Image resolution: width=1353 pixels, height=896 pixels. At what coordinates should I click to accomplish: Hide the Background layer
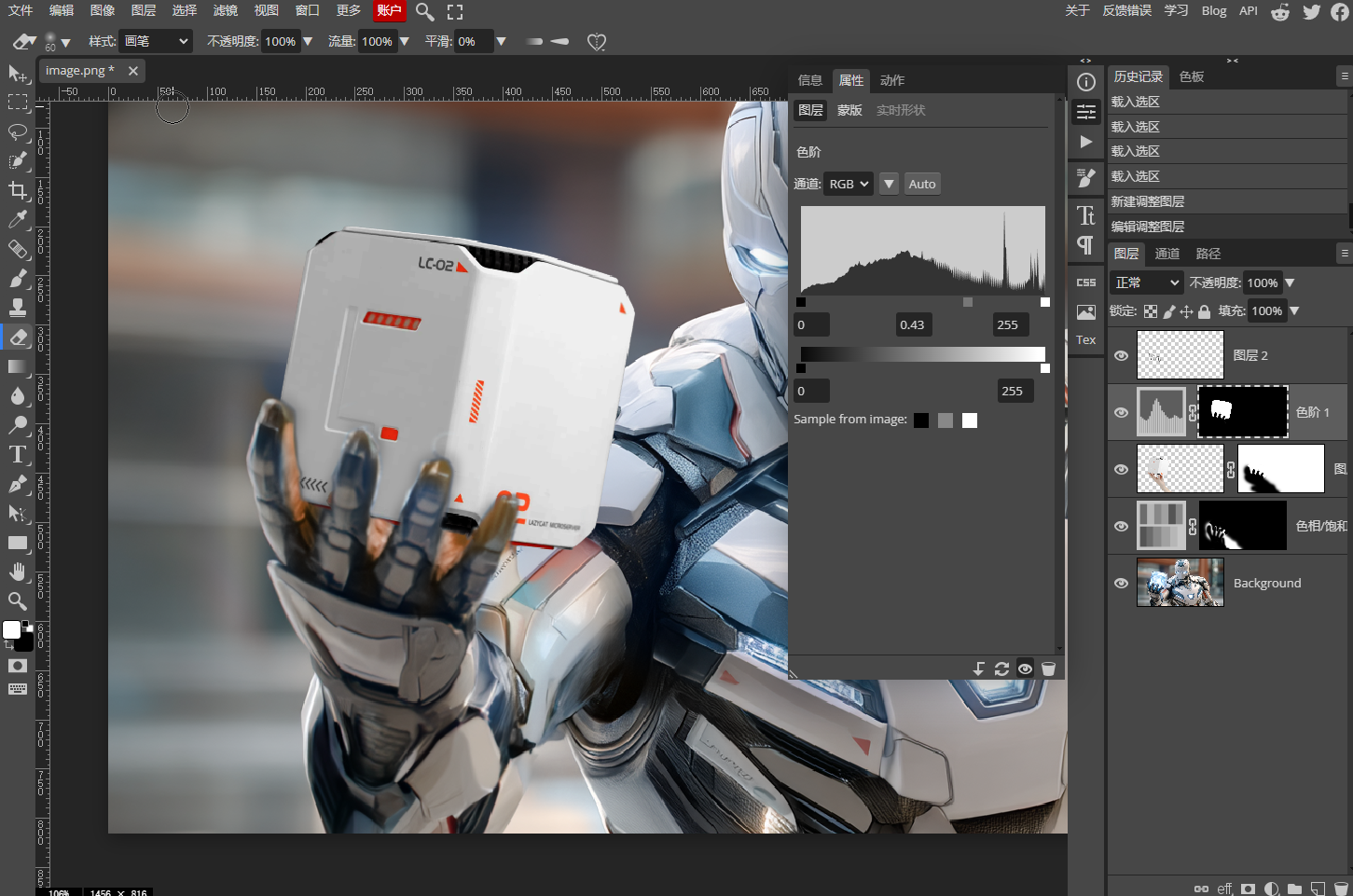[1121, 583]
